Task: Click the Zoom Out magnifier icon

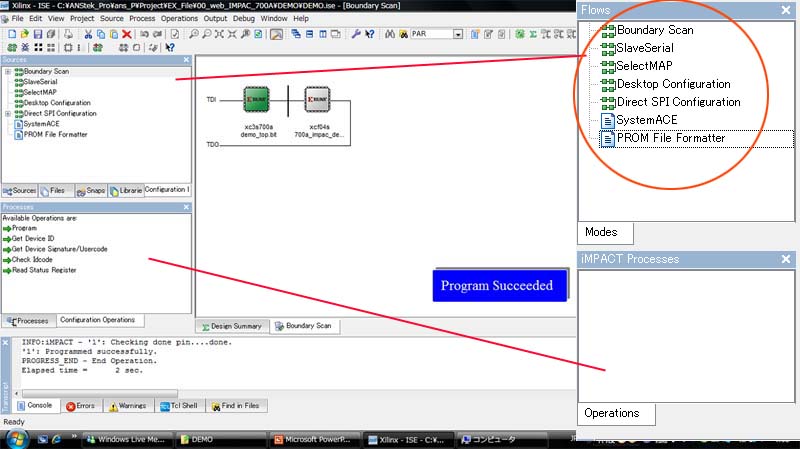Action: pyautogui.click(x=206, y=34)
